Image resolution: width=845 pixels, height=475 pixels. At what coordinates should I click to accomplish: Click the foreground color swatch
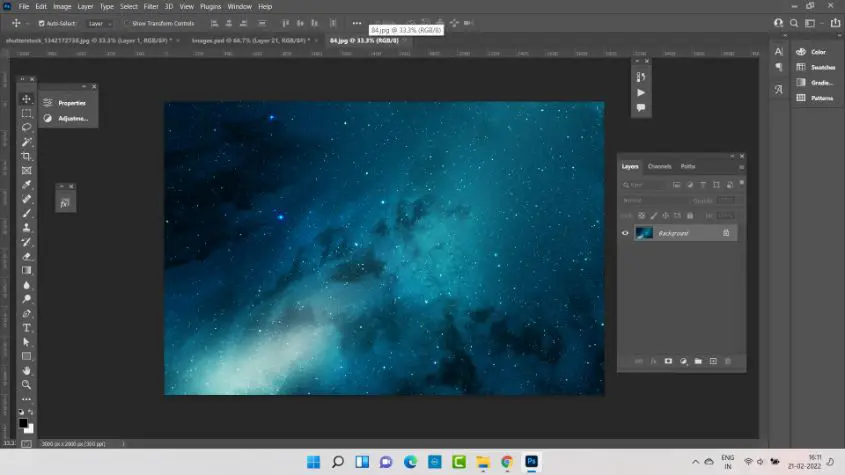pos(23,422)
